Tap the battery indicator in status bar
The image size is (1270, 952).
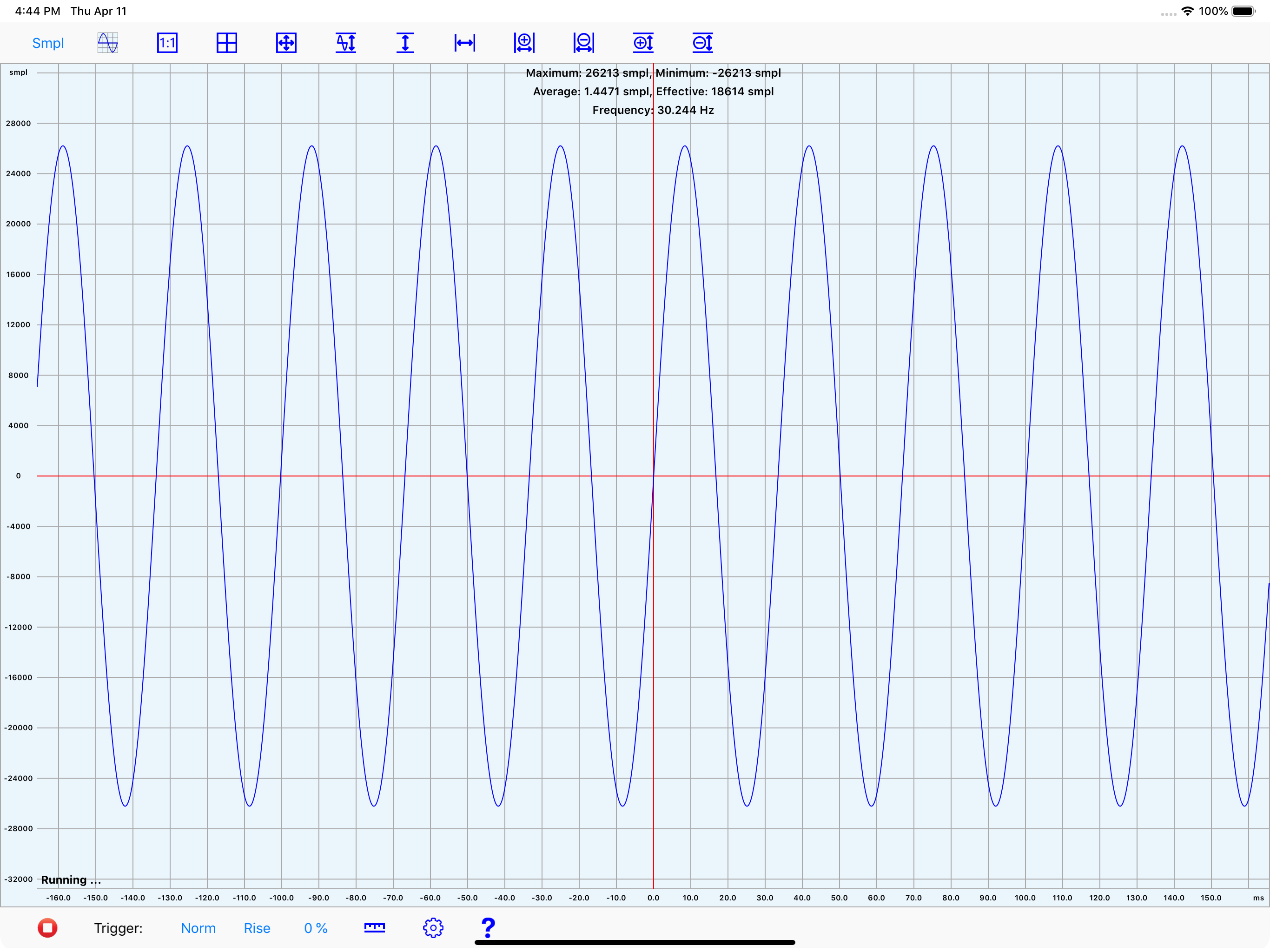click(x=1244, y=11)
